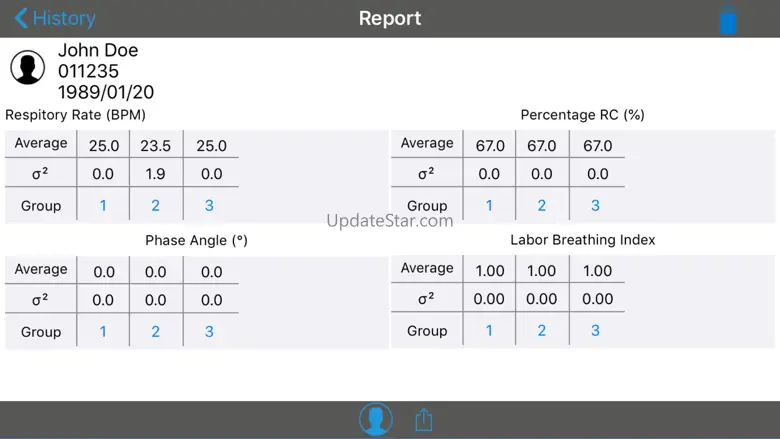
Task: Go back to History screen
Action: [54, 18]
